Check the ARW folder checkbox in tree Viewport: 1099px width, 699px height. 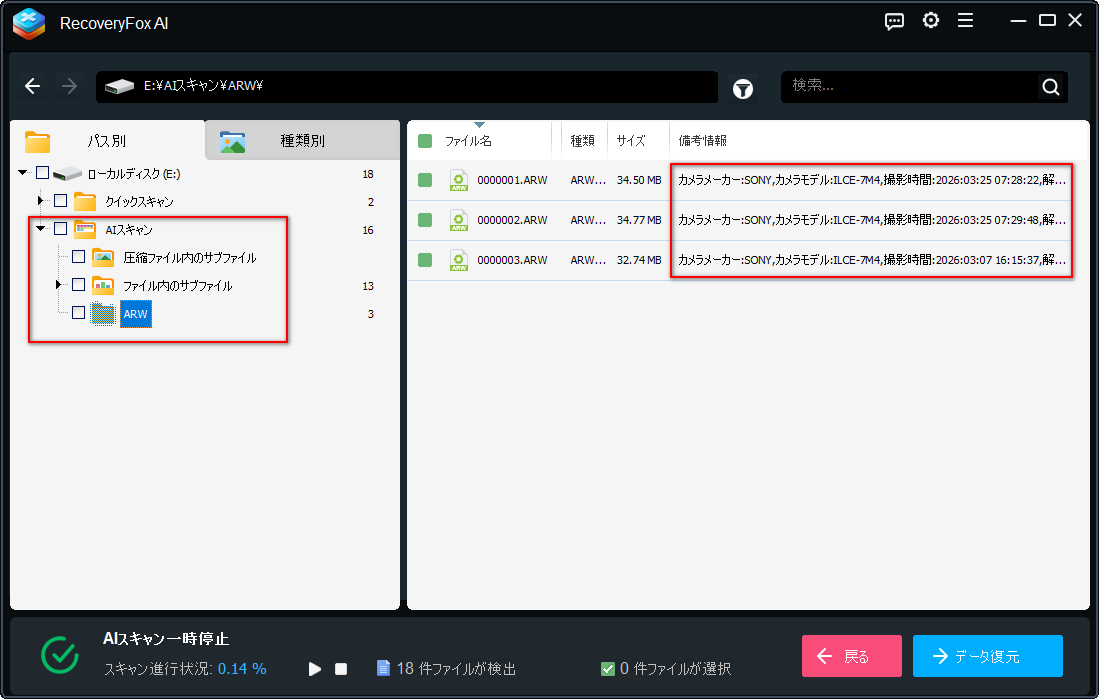coord(78,313)
